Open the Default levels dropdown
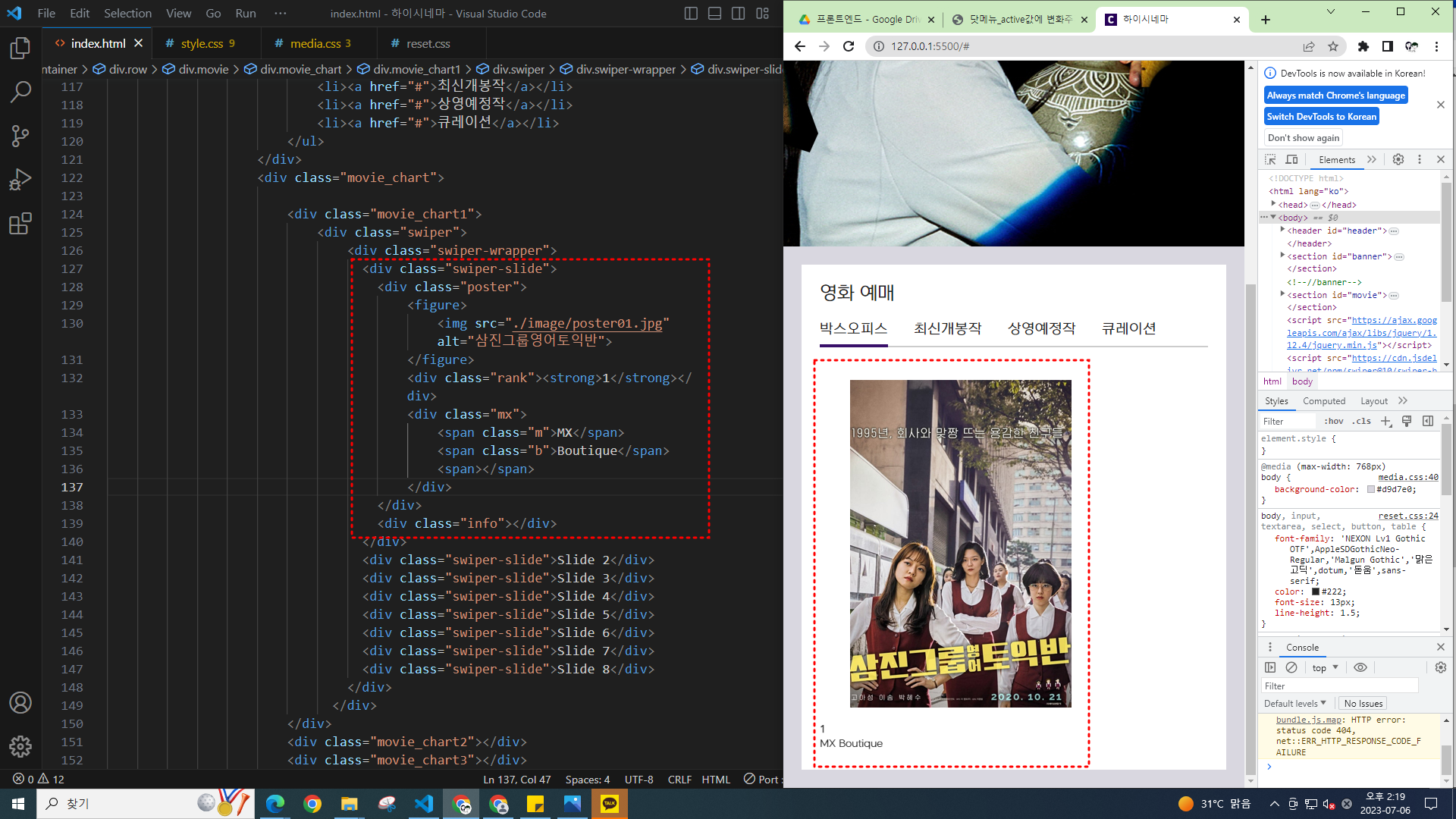The height and width of the screenshot is (819, 1456). (1294, 704)
